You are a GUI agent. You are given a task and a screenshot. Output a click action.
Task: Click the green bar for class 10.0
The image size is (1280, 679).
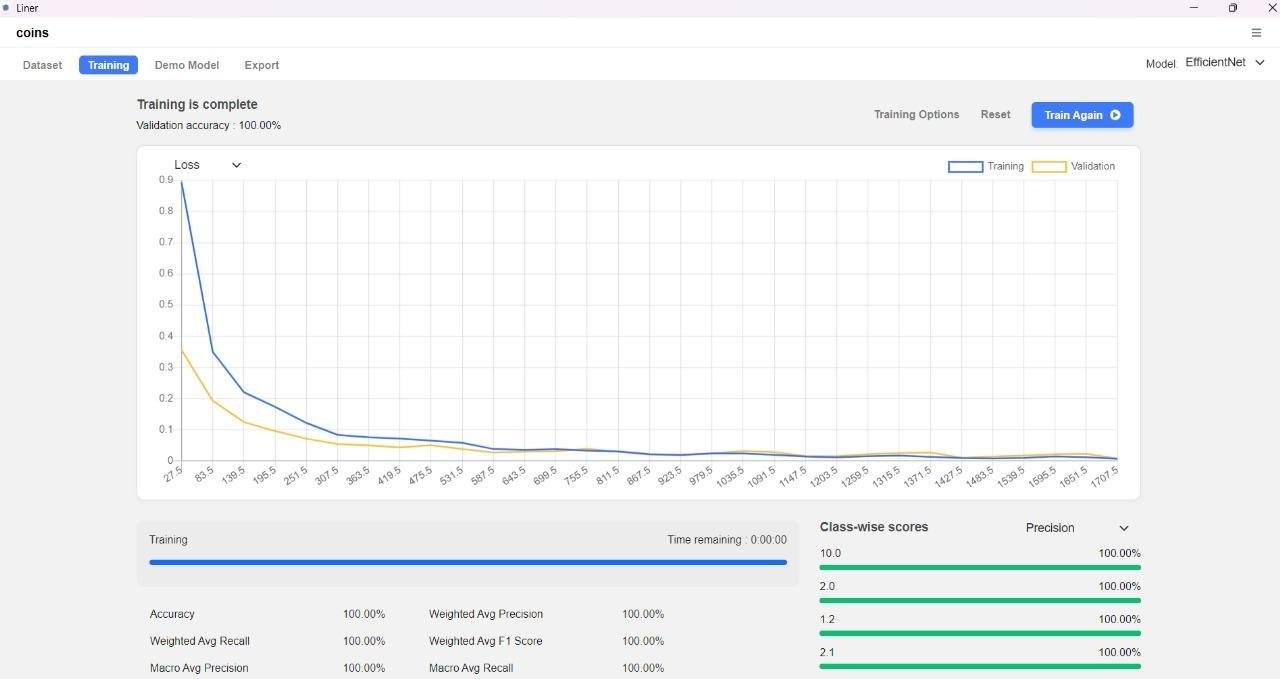point(980,567)
